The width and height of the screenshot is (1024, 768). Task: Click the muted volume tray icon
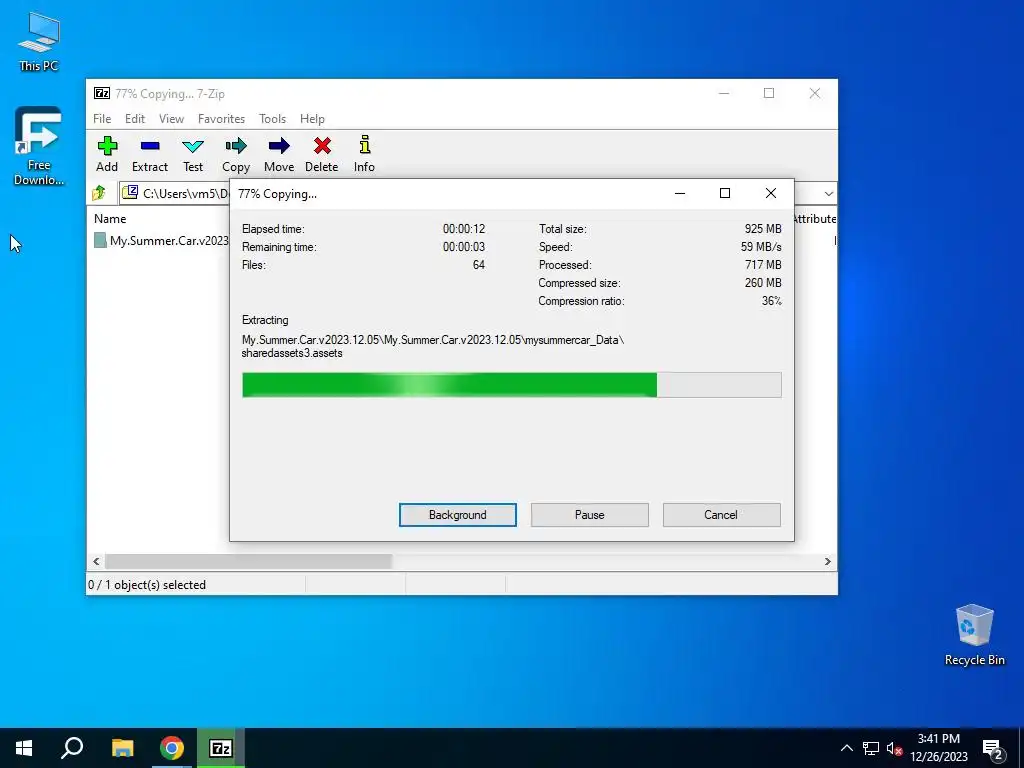(894, 748)
